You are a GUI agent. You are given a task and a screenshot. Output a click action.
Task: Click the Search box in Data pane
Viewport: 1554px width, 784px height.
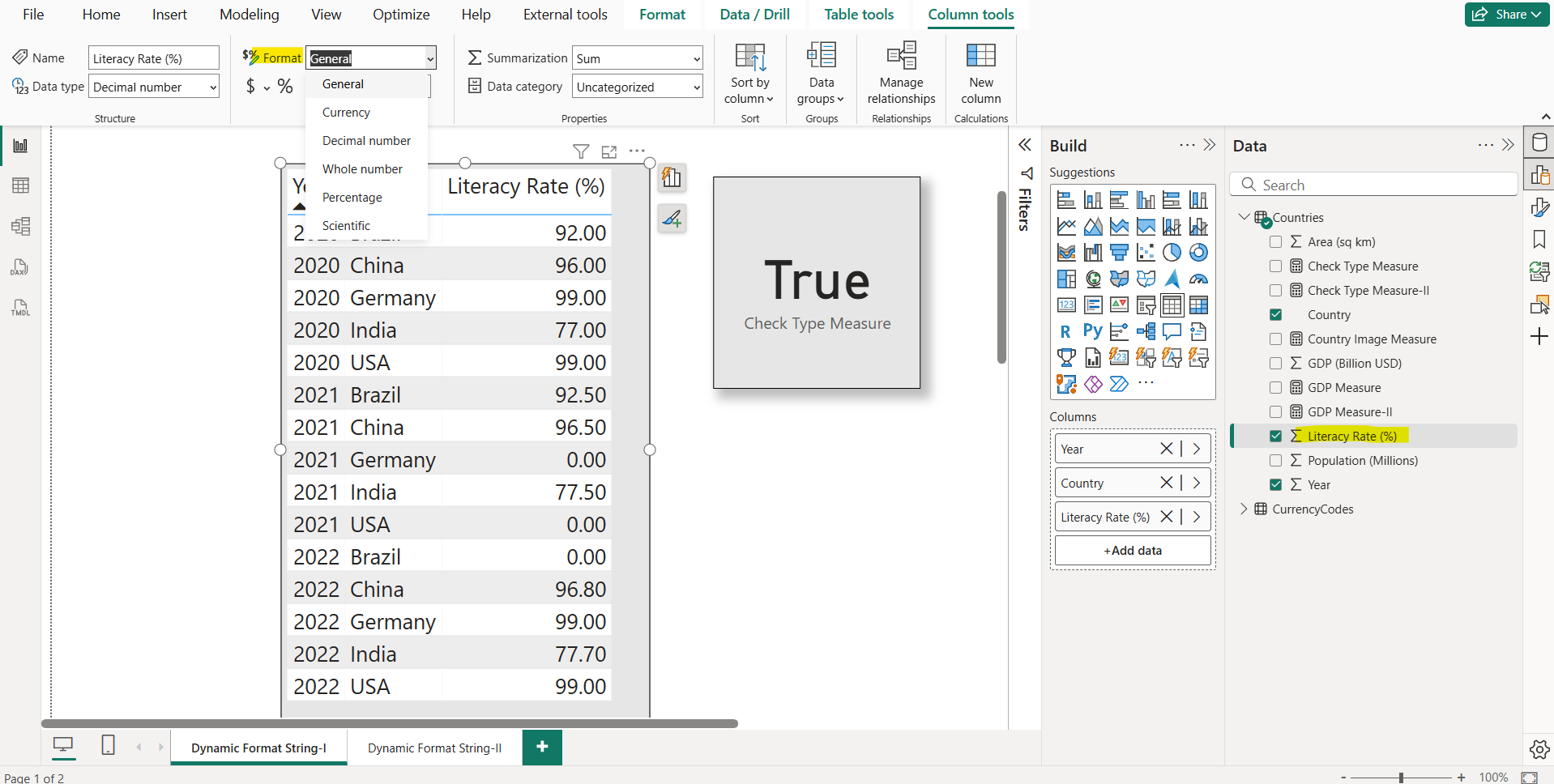1373,184
